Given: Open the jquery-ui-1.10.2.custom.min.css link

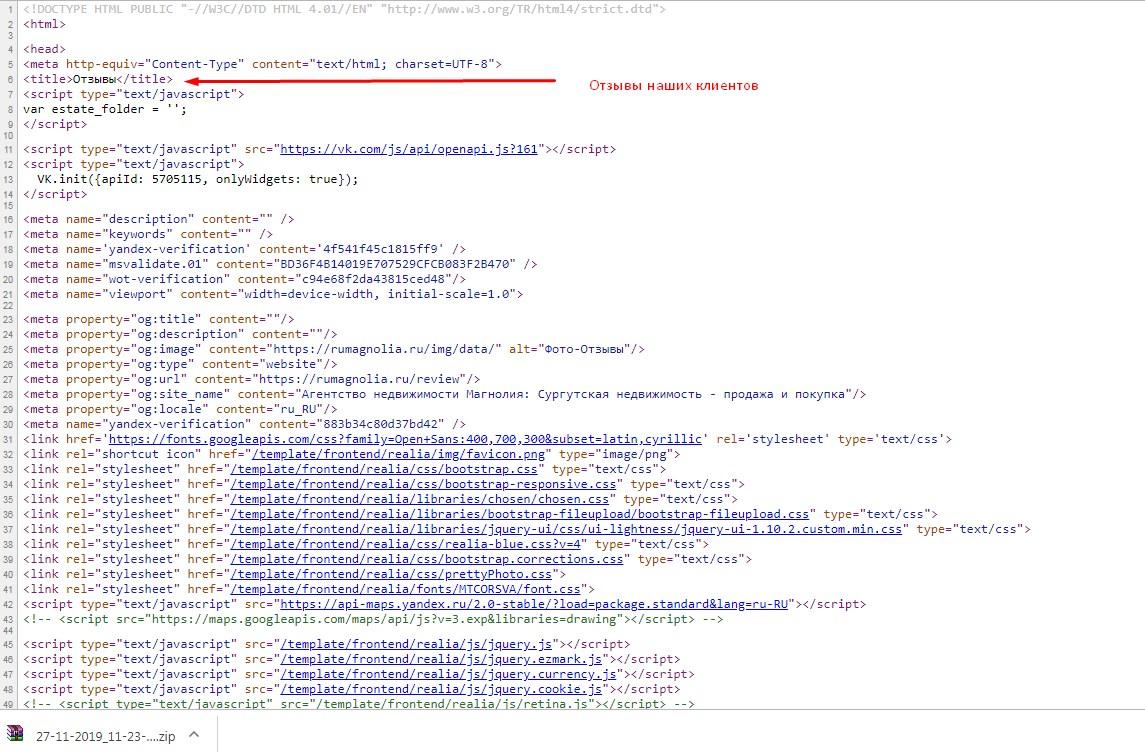Looking at the screenshot, I should point(567,529).
